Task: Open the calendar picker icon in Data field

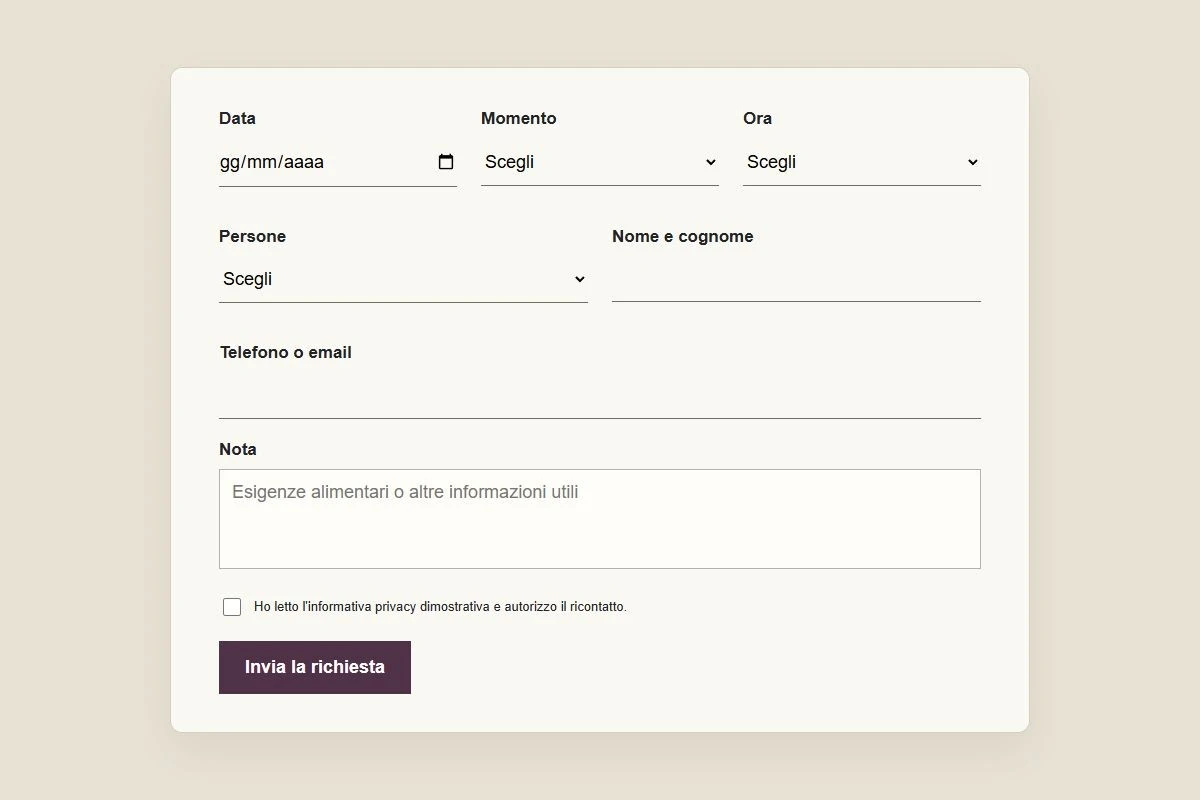Action: (446, 162)
